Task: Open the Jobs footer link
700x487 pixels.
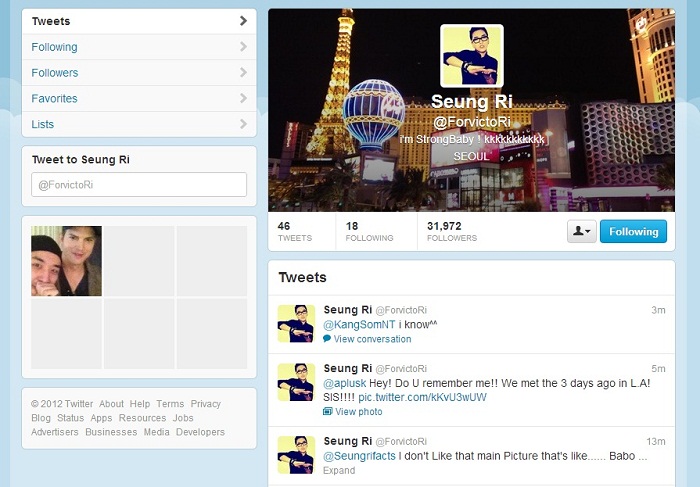Action: pos(183,418)
